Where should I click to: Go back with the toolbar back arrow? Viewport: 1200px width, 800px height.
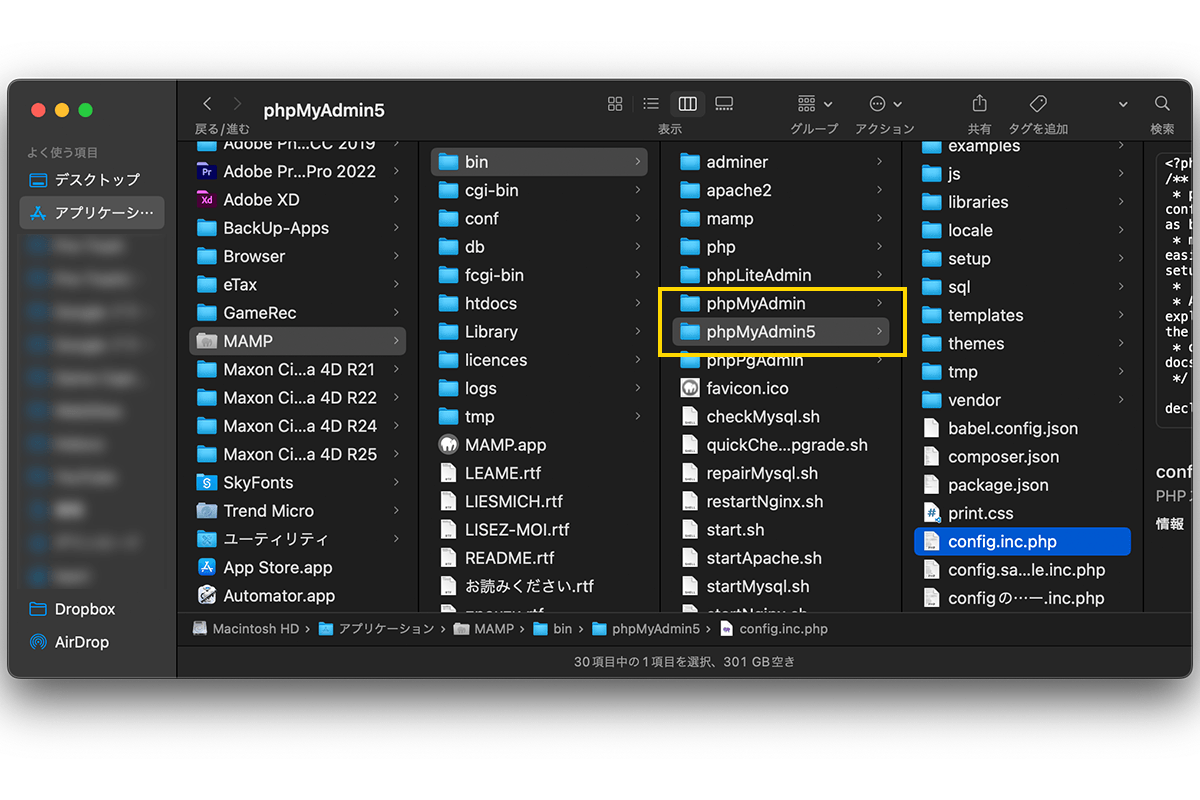tap(207, 104)
